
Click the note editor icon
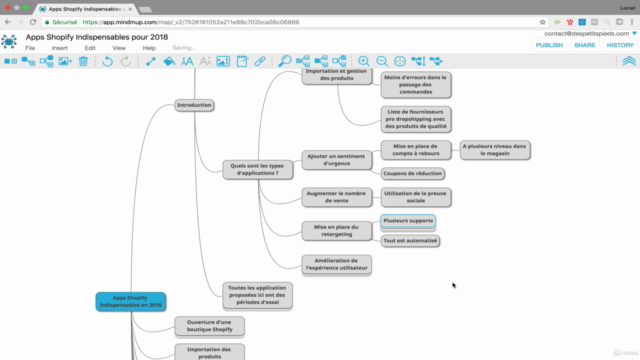click(242, 61)
